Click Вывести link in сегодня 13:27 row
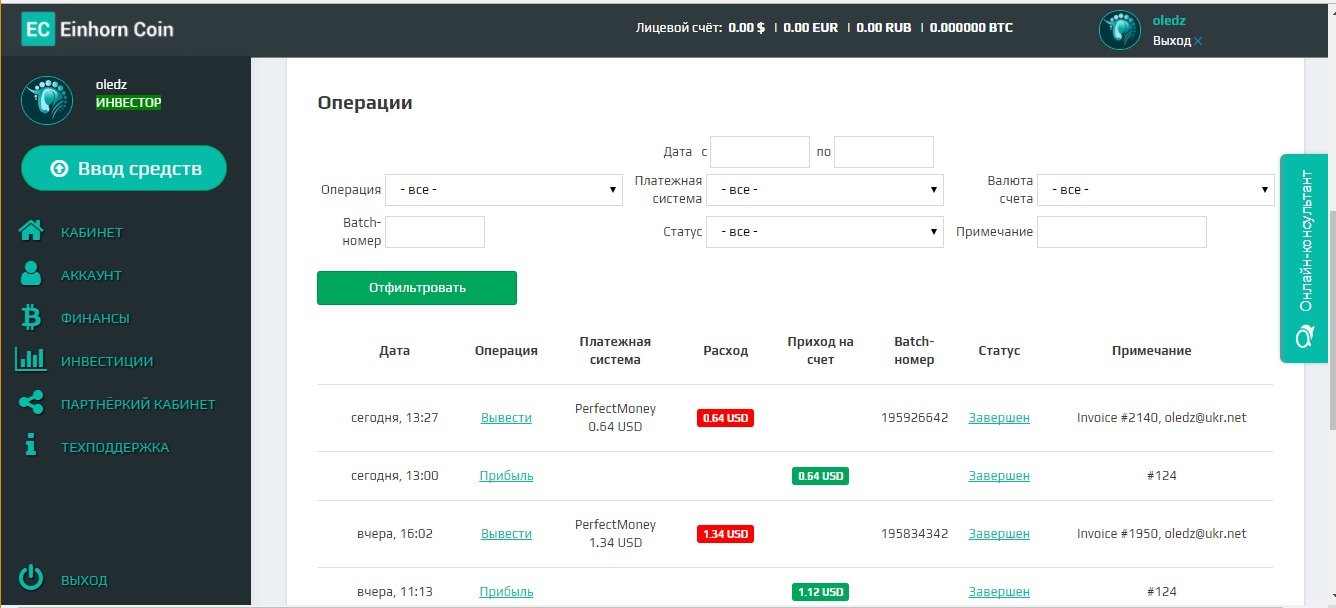This screenshot has width=1336, height=608. pyautogui.click(x=506, y=418)
